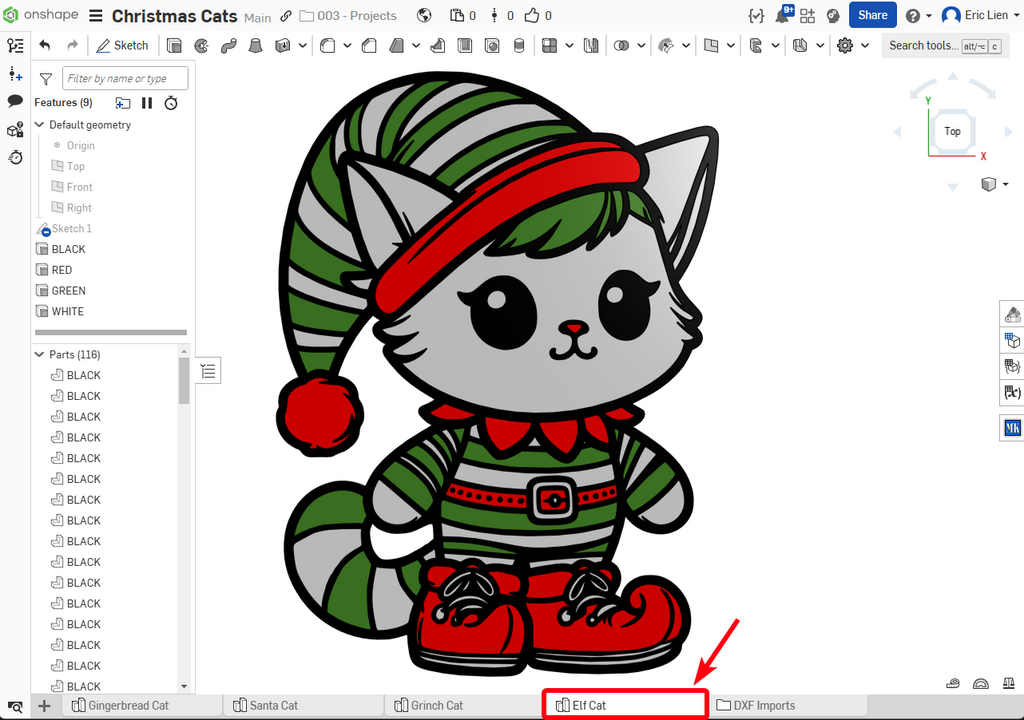Select the Revolve tool

pyautogui.click(x=201, y=46)
